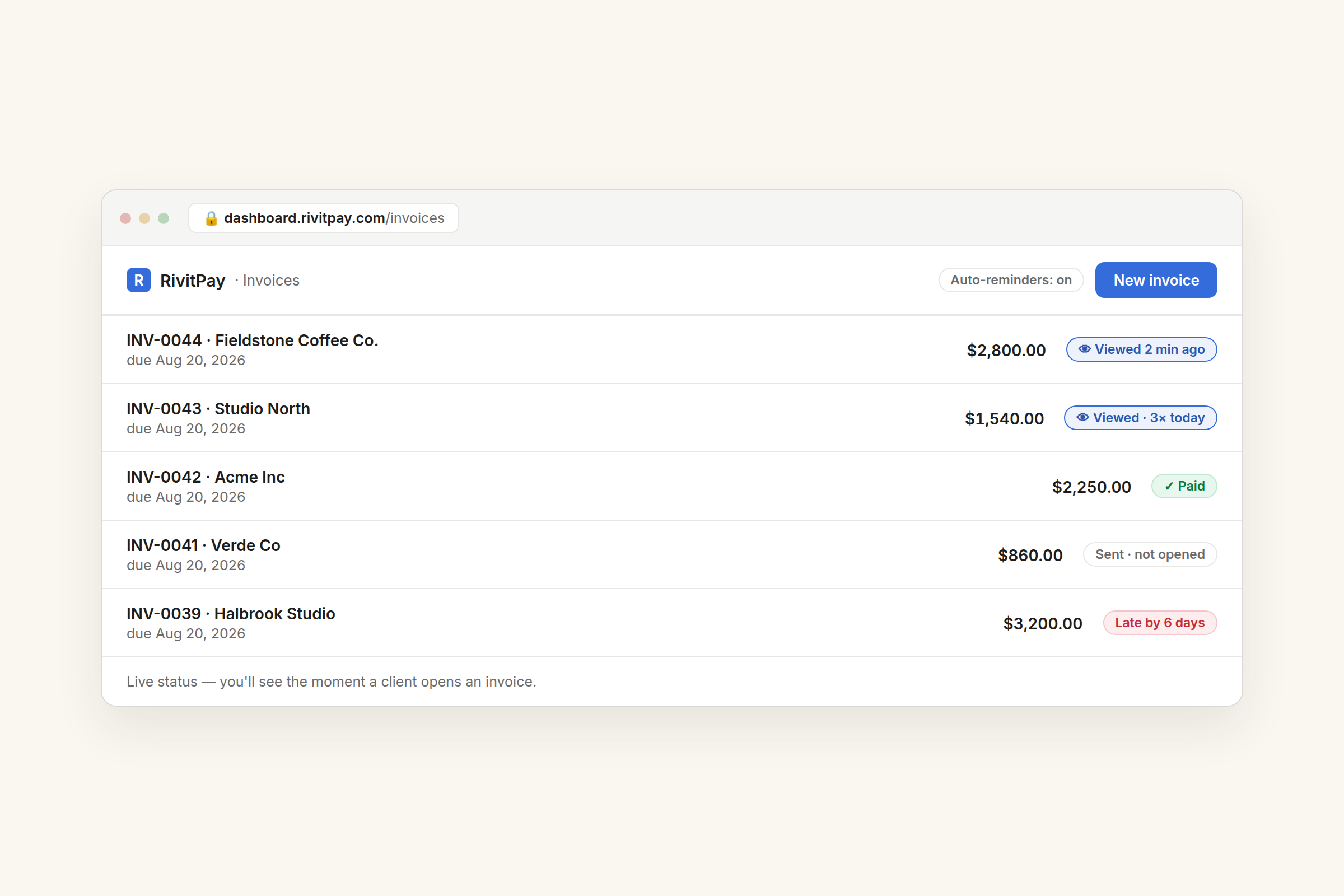Click the lock icon in address bar
1344x896 pixels.
[x=211, y=218]
